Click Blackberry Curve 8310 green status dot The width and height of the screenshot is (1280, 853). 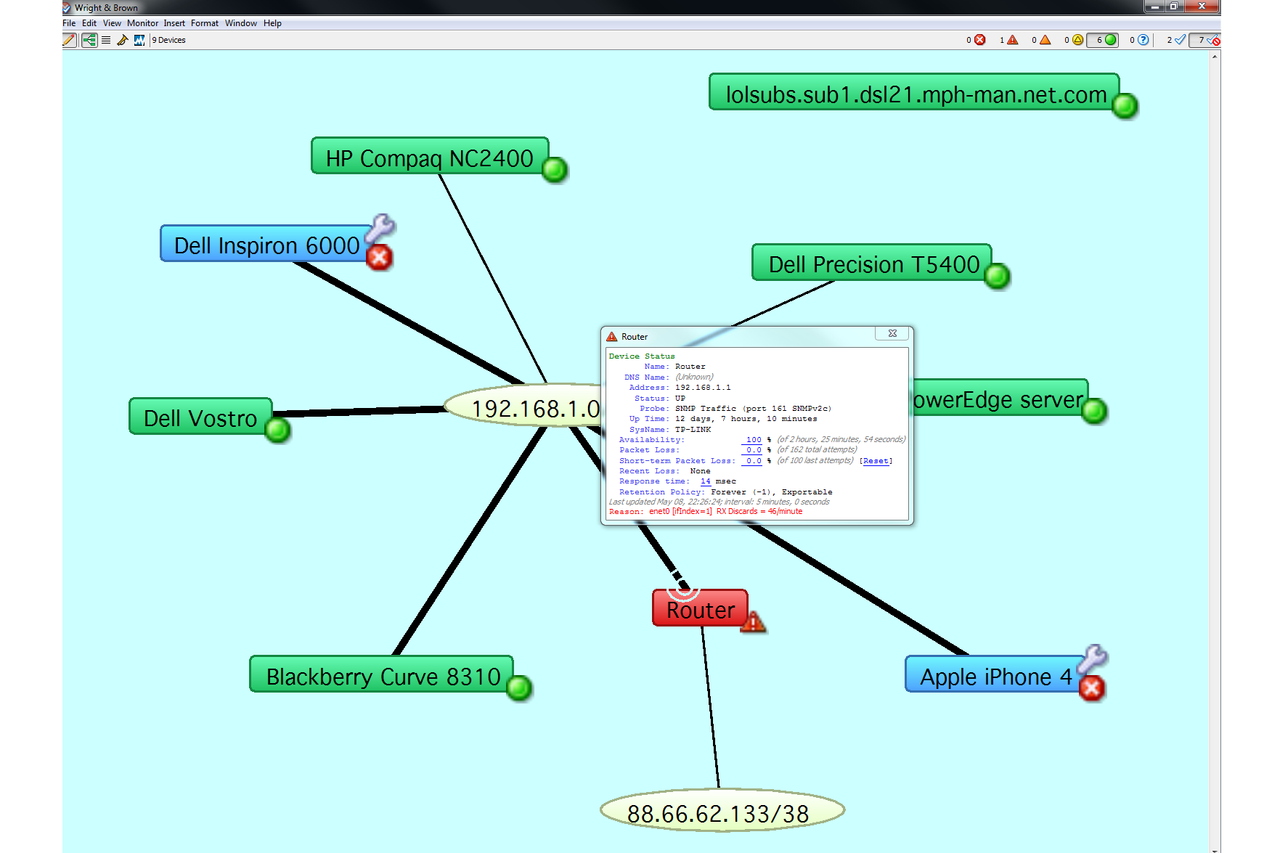pos(518,688)
